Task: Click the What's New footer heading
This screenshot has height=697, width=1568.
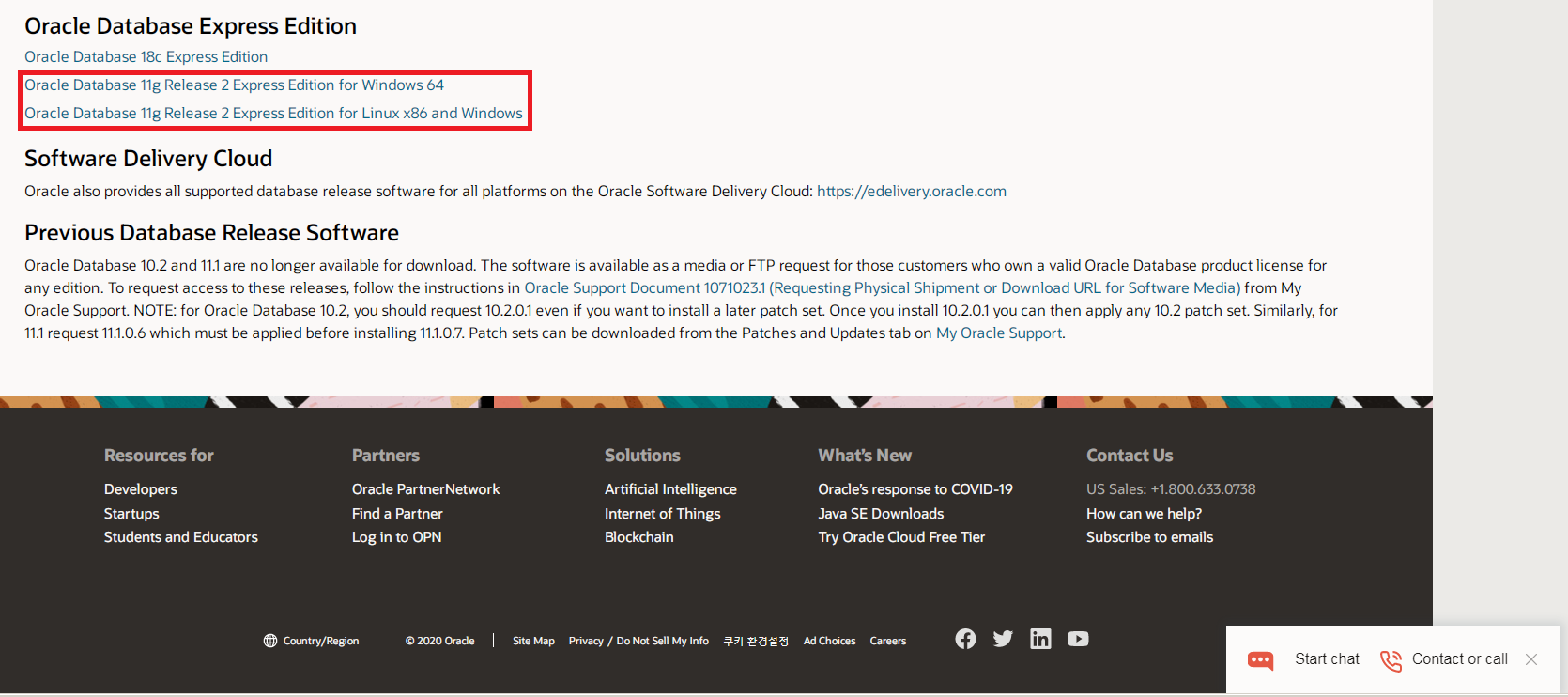Action: [865, 456]
